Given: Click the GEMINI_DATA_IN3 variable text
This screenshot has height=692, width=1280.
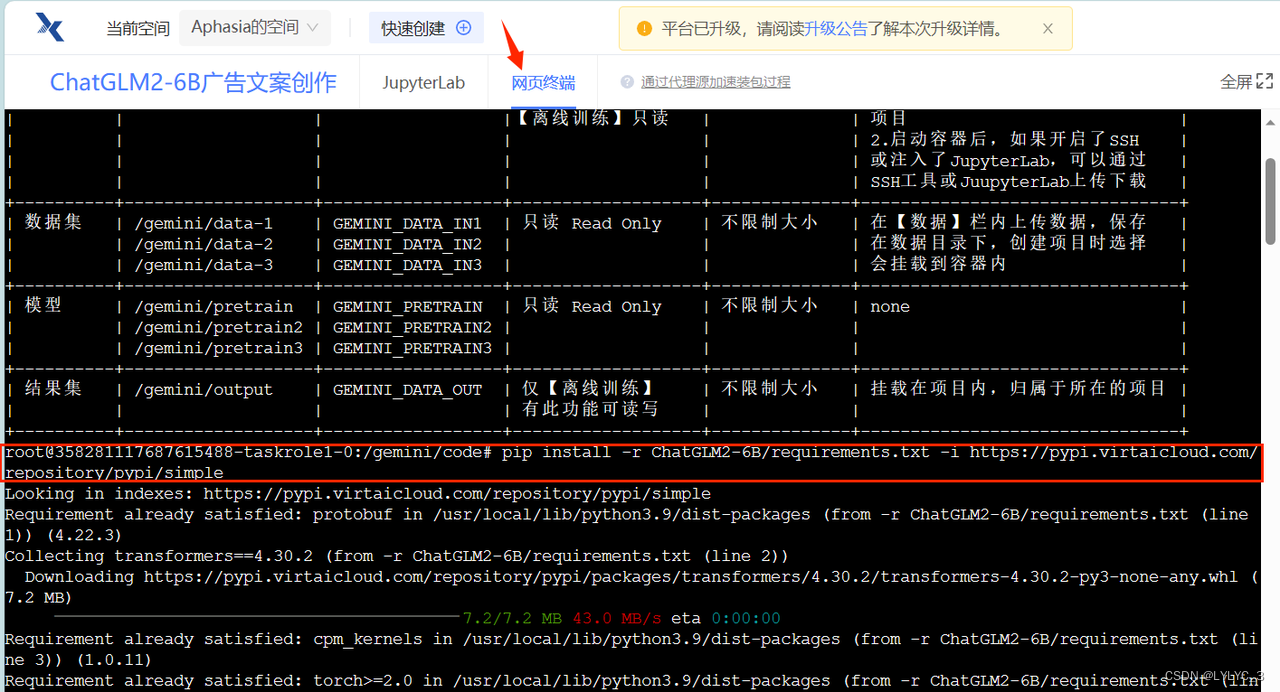Looking at the screenshot, I should [x=407, y=266].
